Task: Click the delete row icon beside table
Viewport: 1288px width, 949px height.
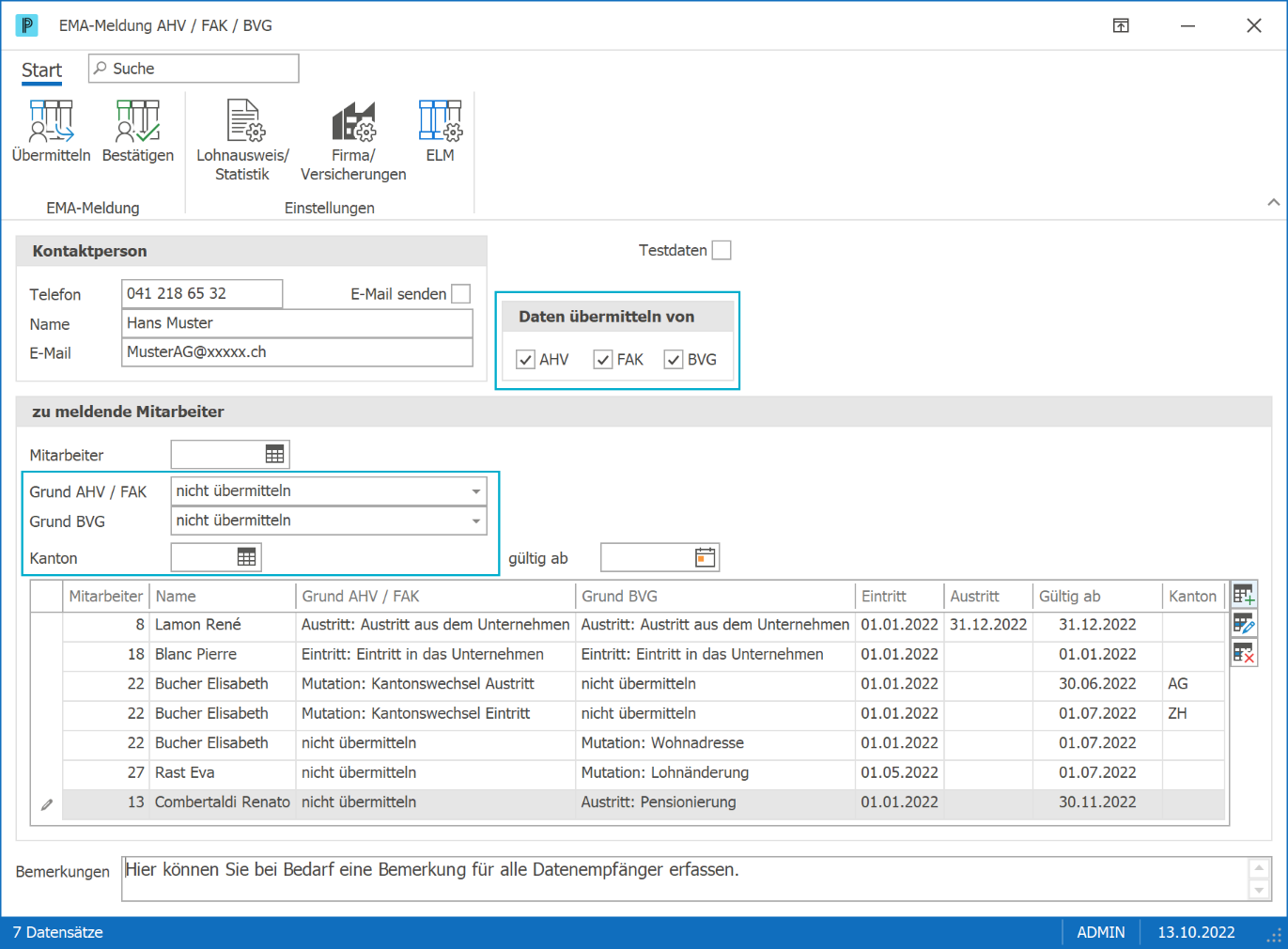Action: pos(1244,653)
